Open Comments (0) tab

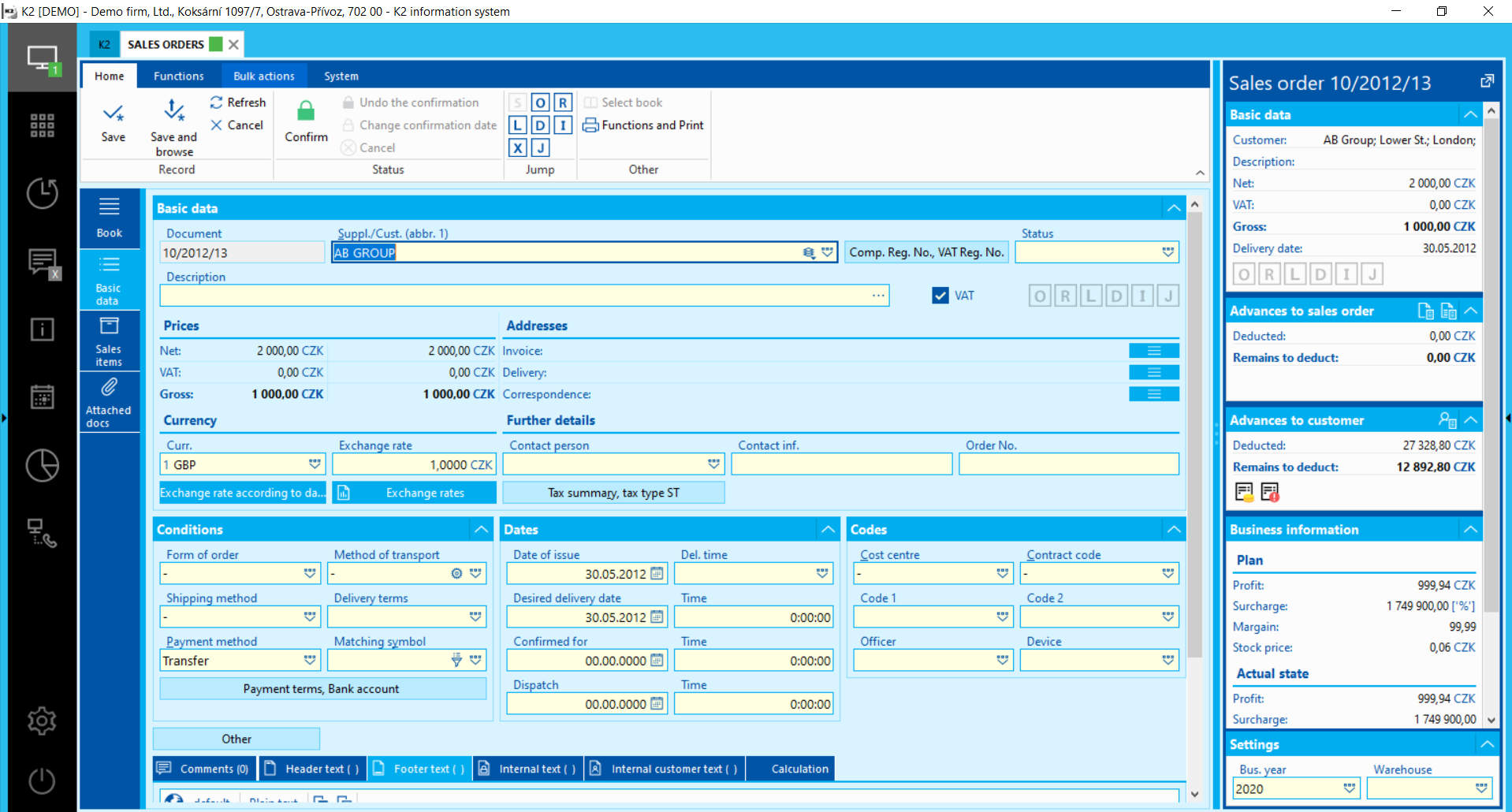point(204,769)
